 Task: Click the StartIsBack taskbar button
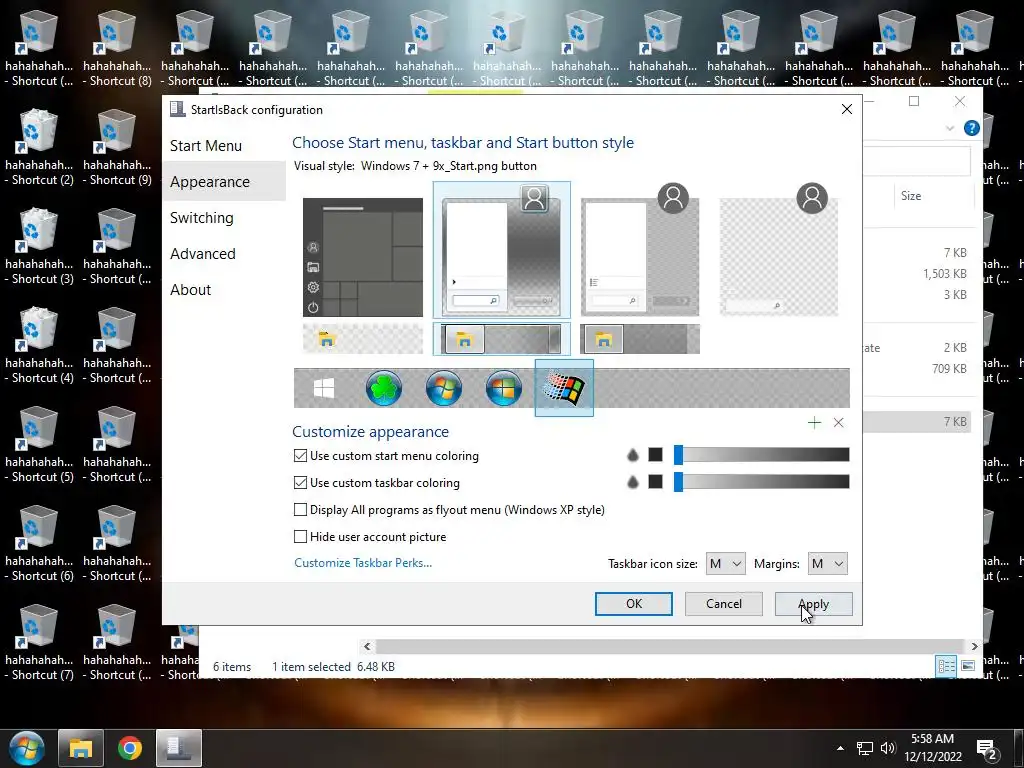tap(178, 748)
